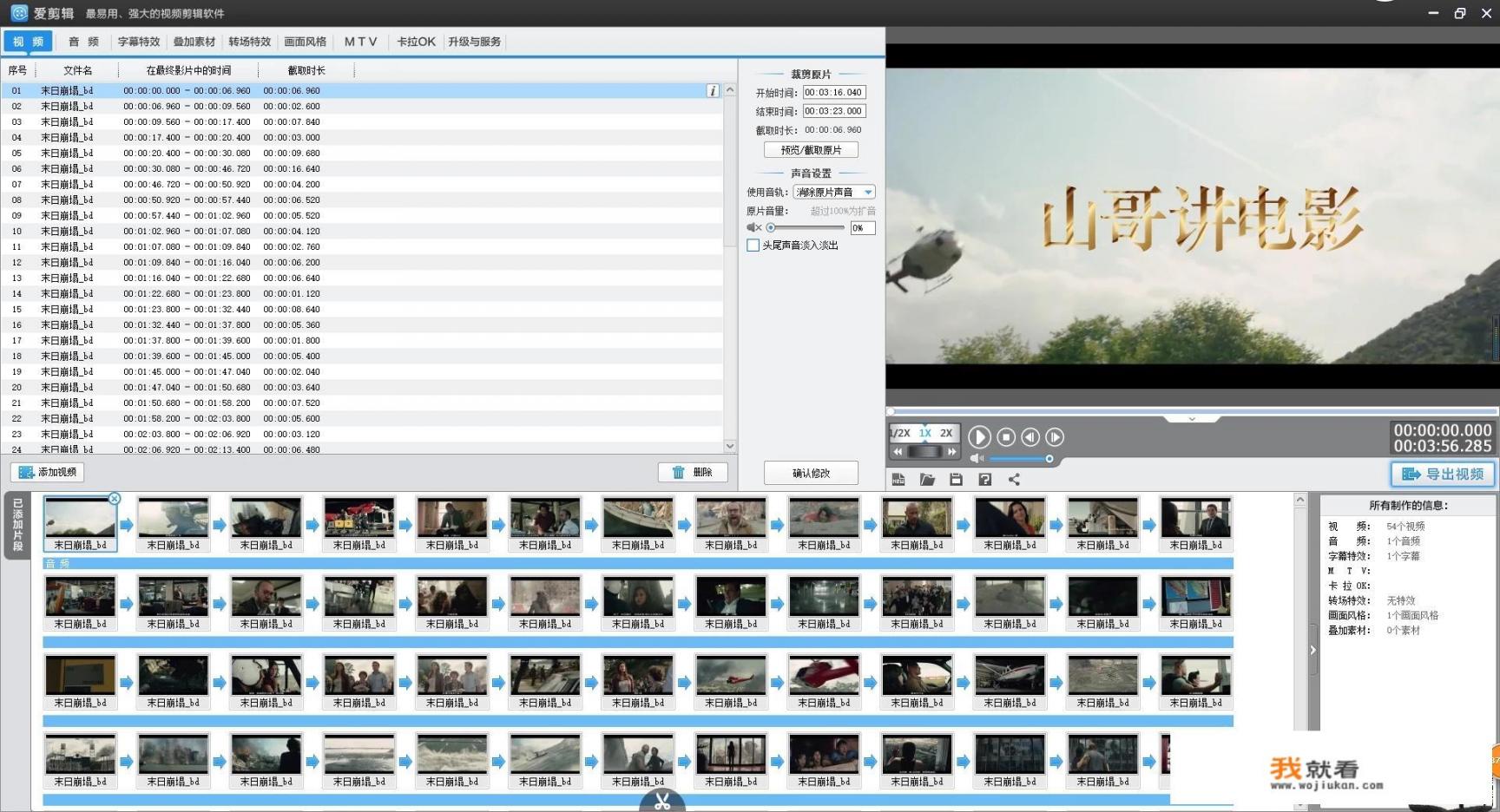Open the 卡拉OK tab

click(x=416, y=42)
